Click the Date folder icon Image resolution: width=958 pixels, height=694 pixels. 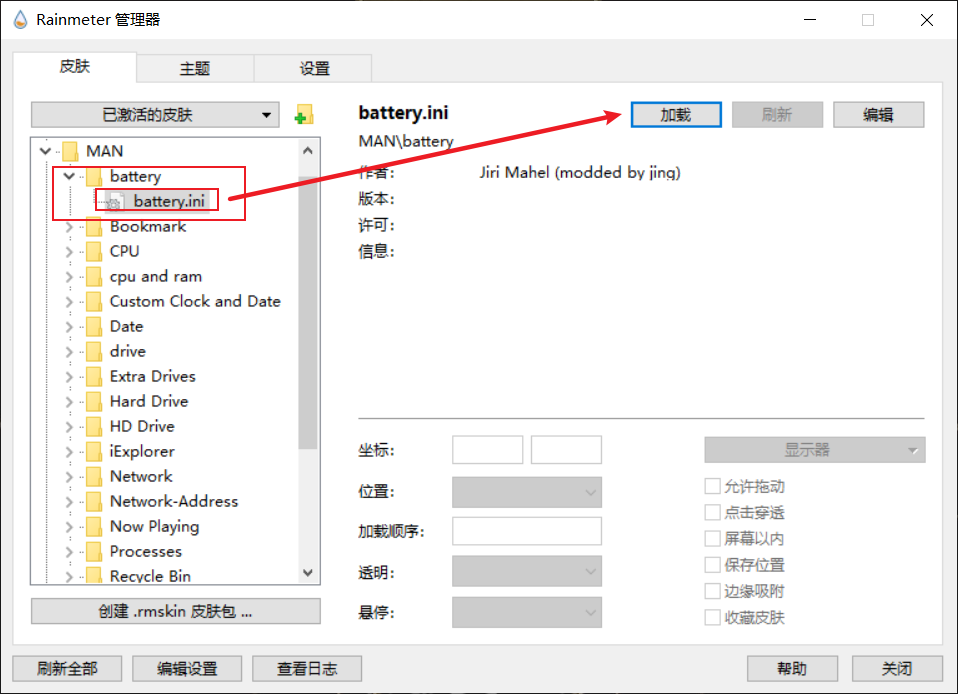pyautogui.click(x=94, y=326)
